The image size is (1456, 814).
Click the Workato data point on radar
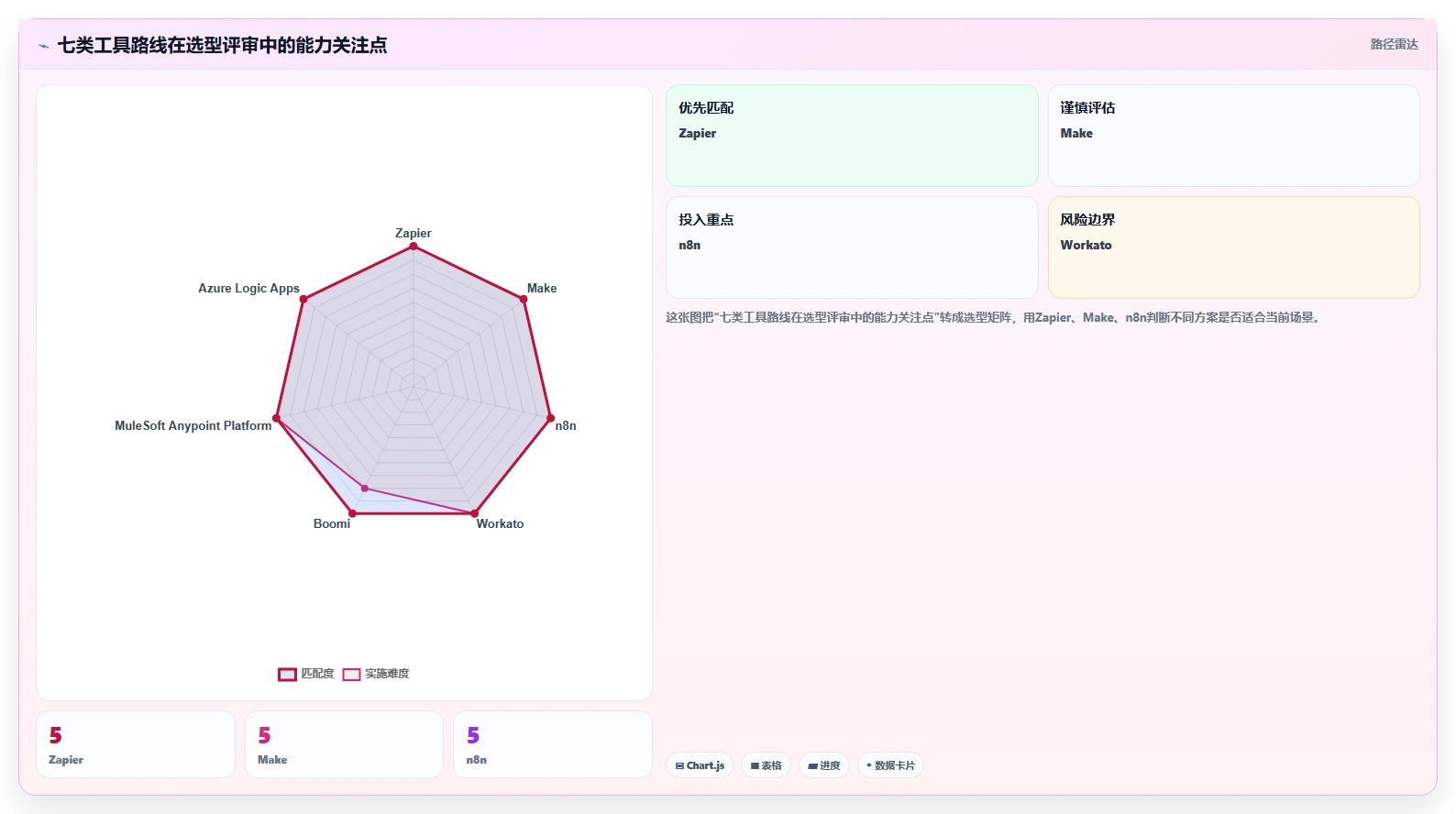[474, 513]
